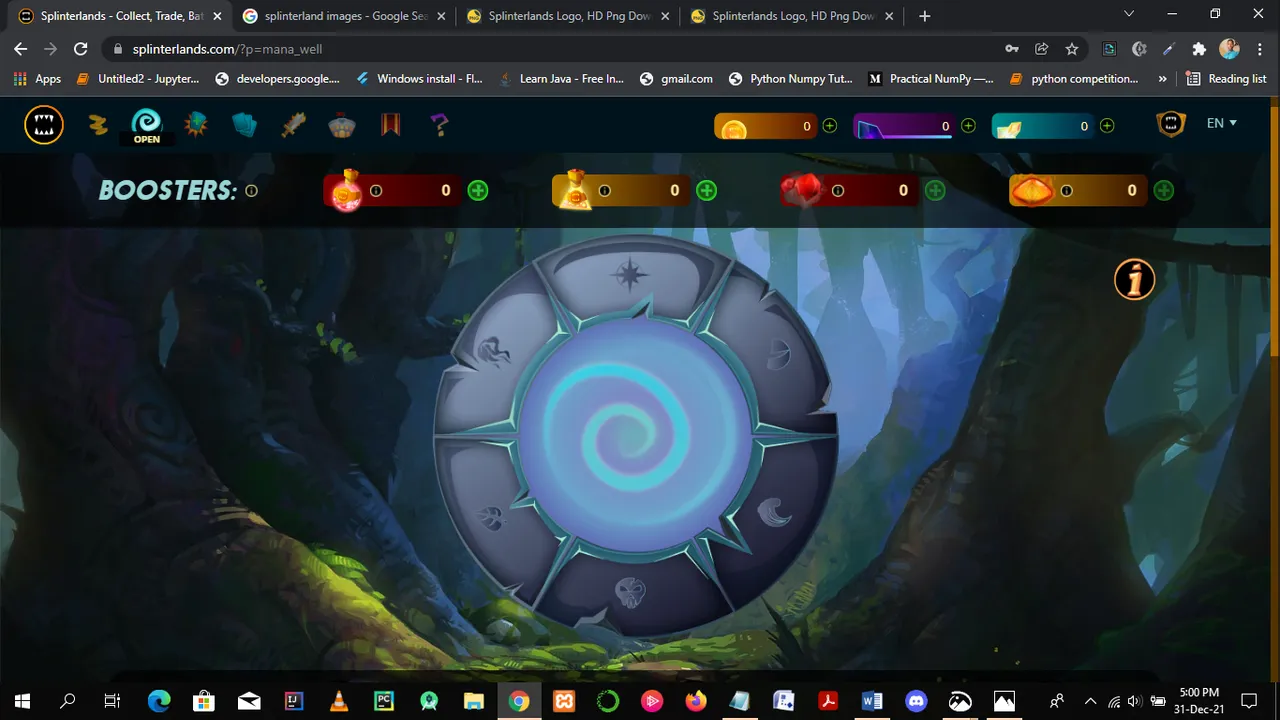Switch to the splinterland images Google Search tab
Screen dimensions: 1280x720
[344, 16]
